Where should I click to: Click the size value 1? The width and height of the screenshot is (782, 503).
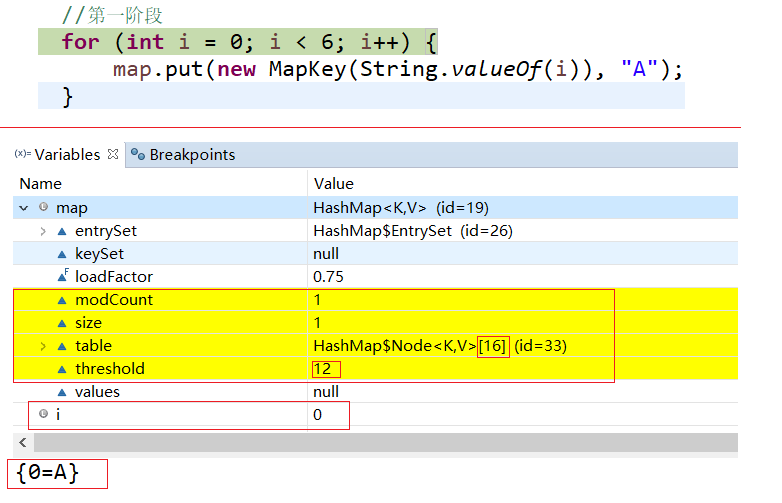click(x=317, y=323)
